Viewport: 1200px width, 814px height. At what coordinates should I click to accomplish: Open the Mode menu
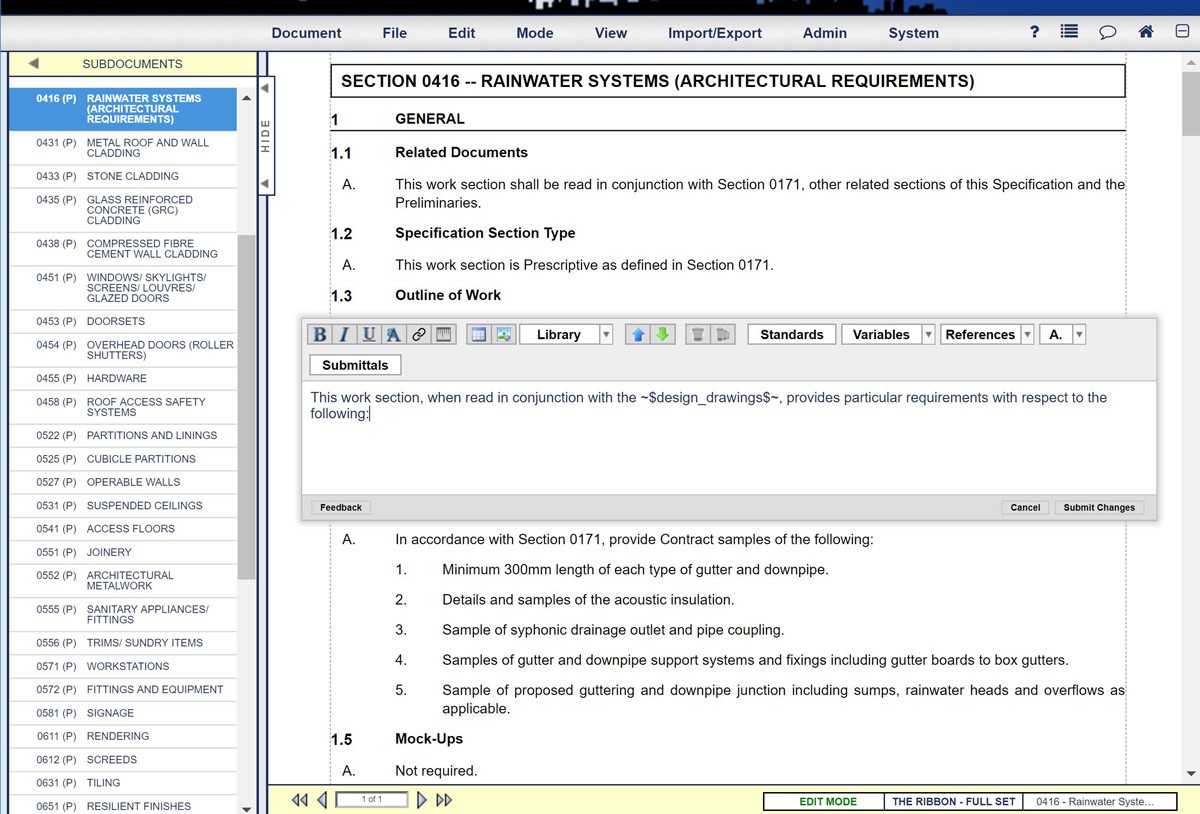click(535, 33)
